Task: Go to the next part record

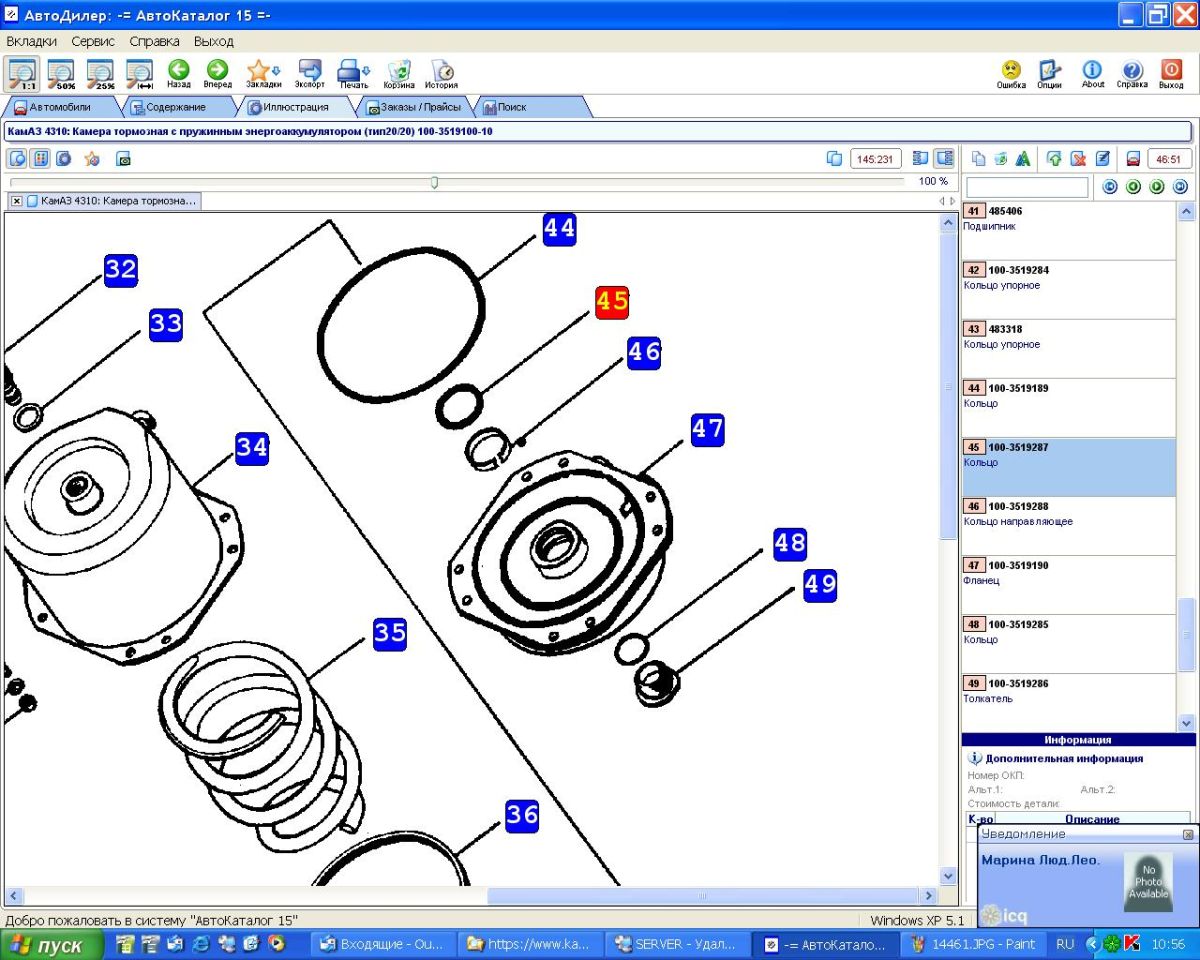Action: point(1157,187)
